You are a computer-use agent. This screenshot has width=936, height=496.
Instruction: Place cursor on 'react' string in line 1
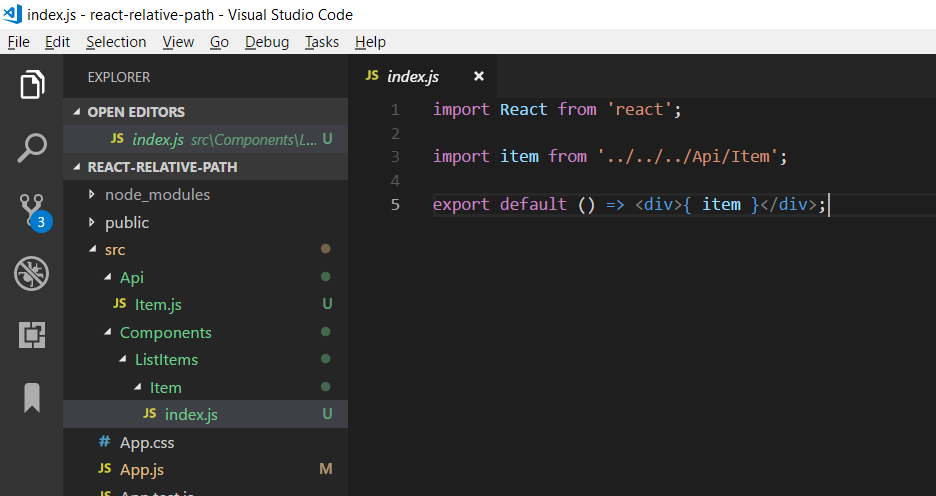pos(640,109)
